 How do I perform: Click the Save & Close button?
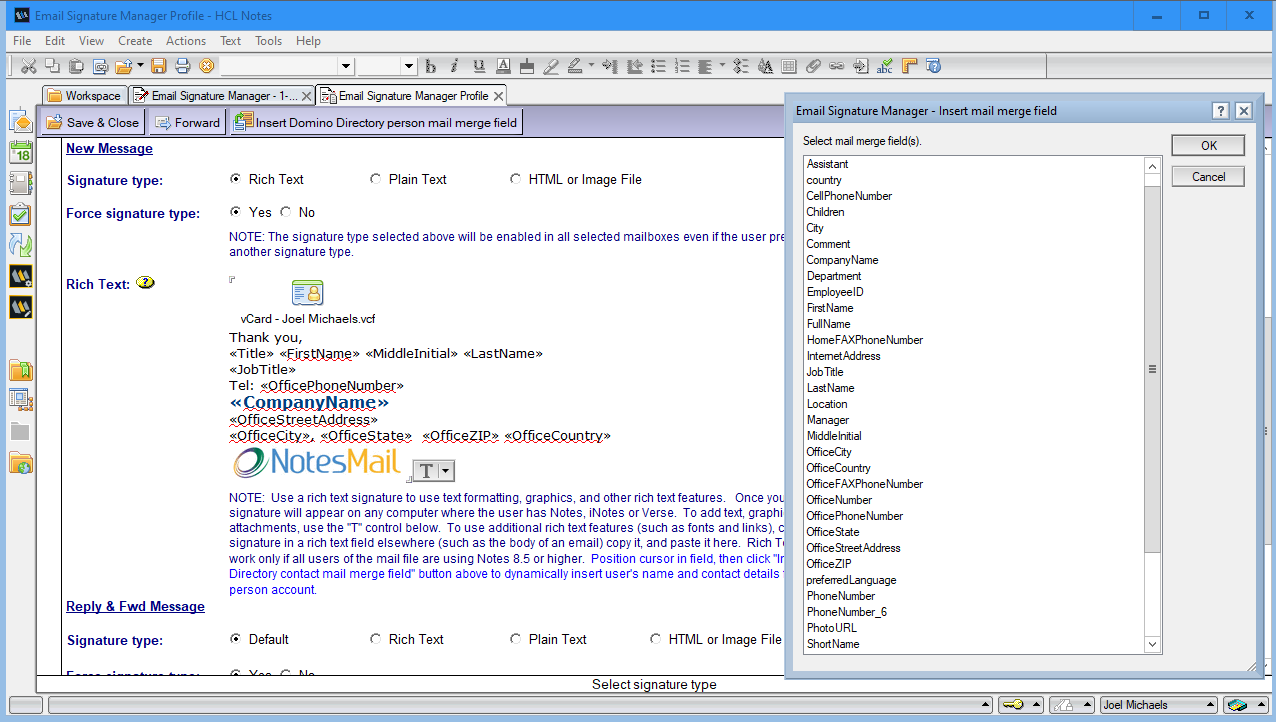(93, 122)
